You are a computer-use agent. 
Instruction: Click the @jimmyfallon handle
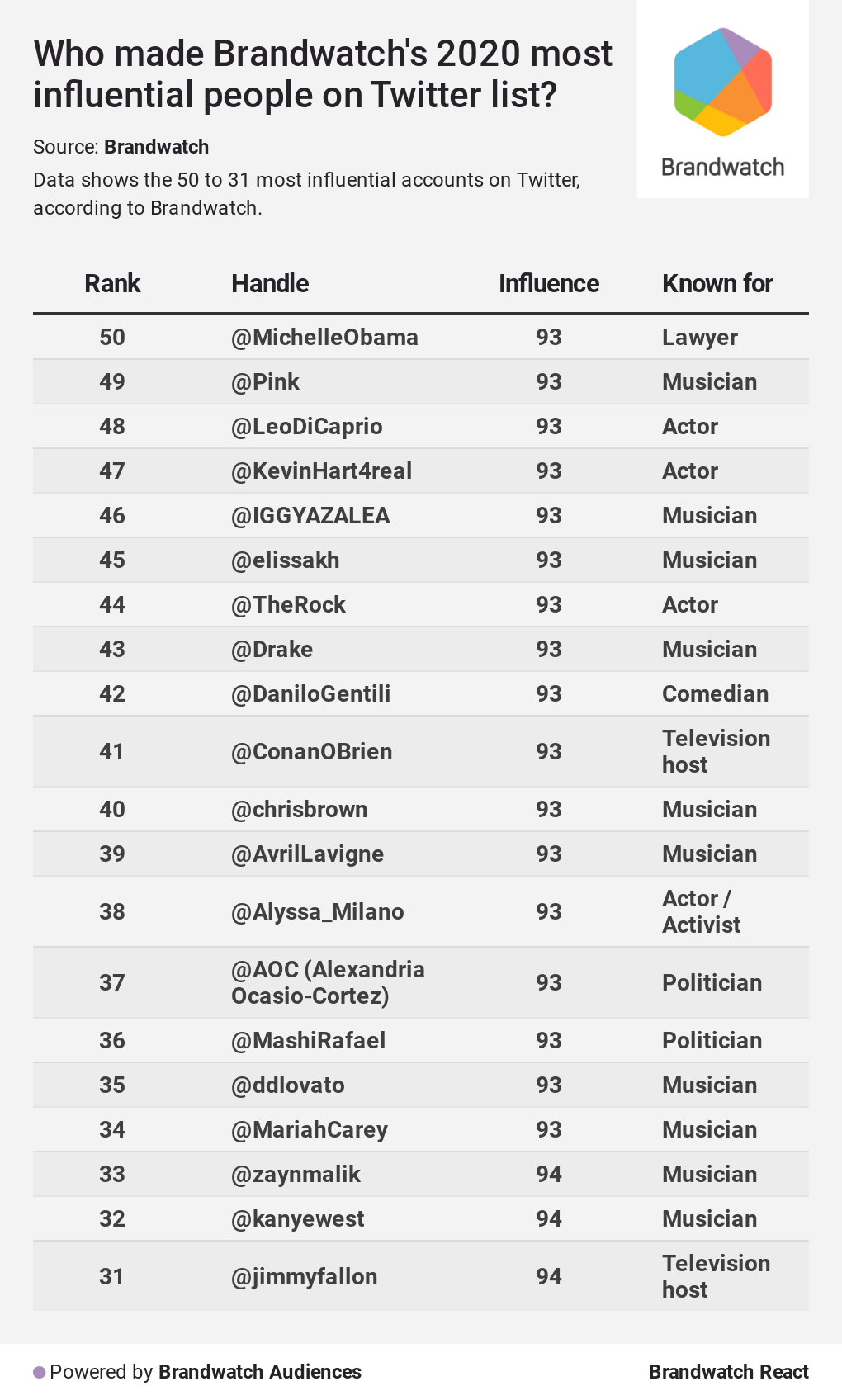pyautogui.click(x=304, y=1277)
